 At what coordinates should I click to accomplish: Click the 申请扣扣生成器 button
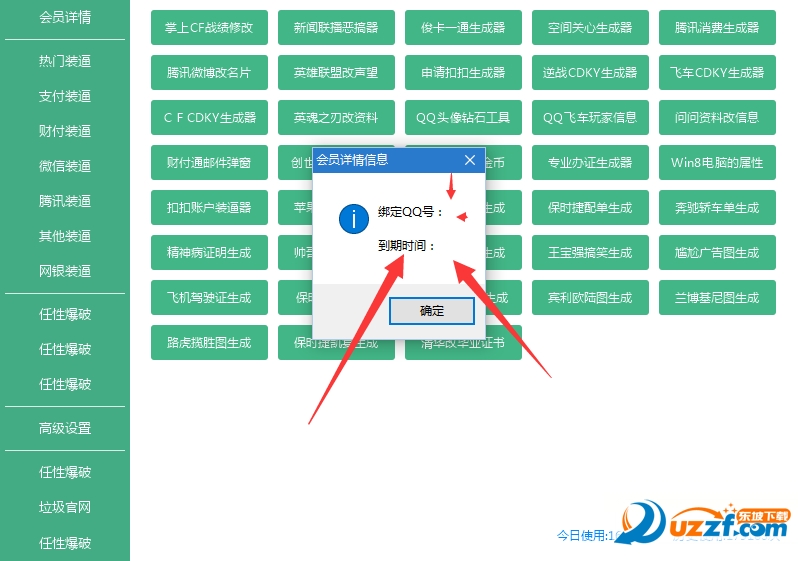463,72
